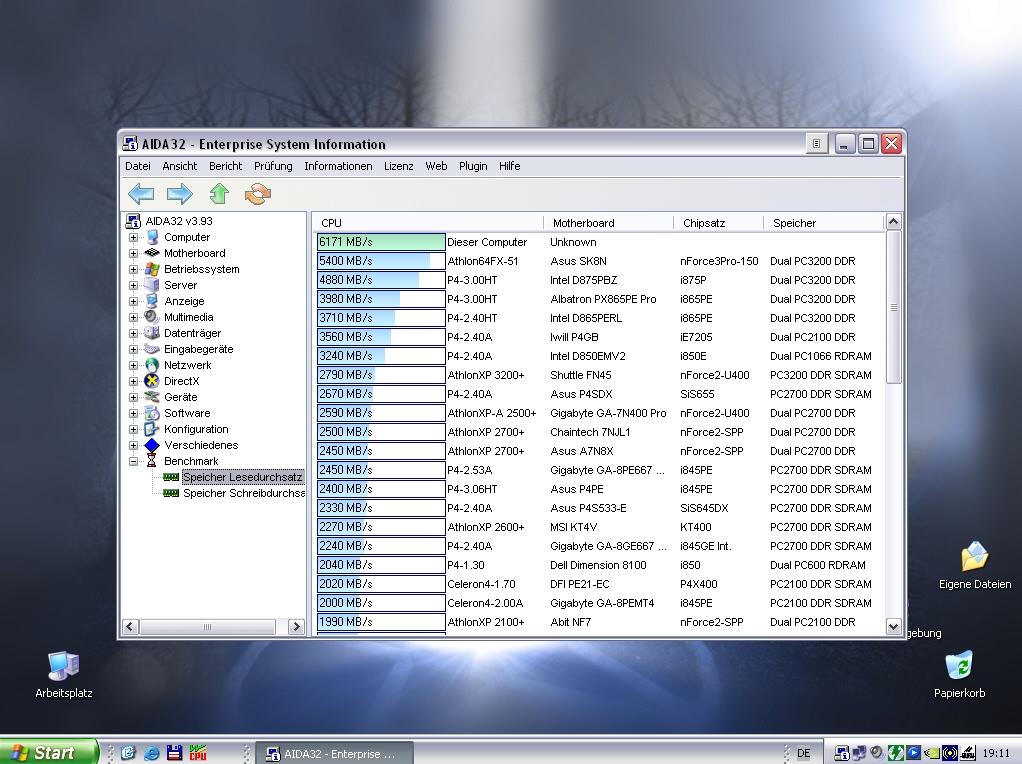Expand the Motherboard tree node
Screen dimensions: 1022x764
click(x=133, y=254)
